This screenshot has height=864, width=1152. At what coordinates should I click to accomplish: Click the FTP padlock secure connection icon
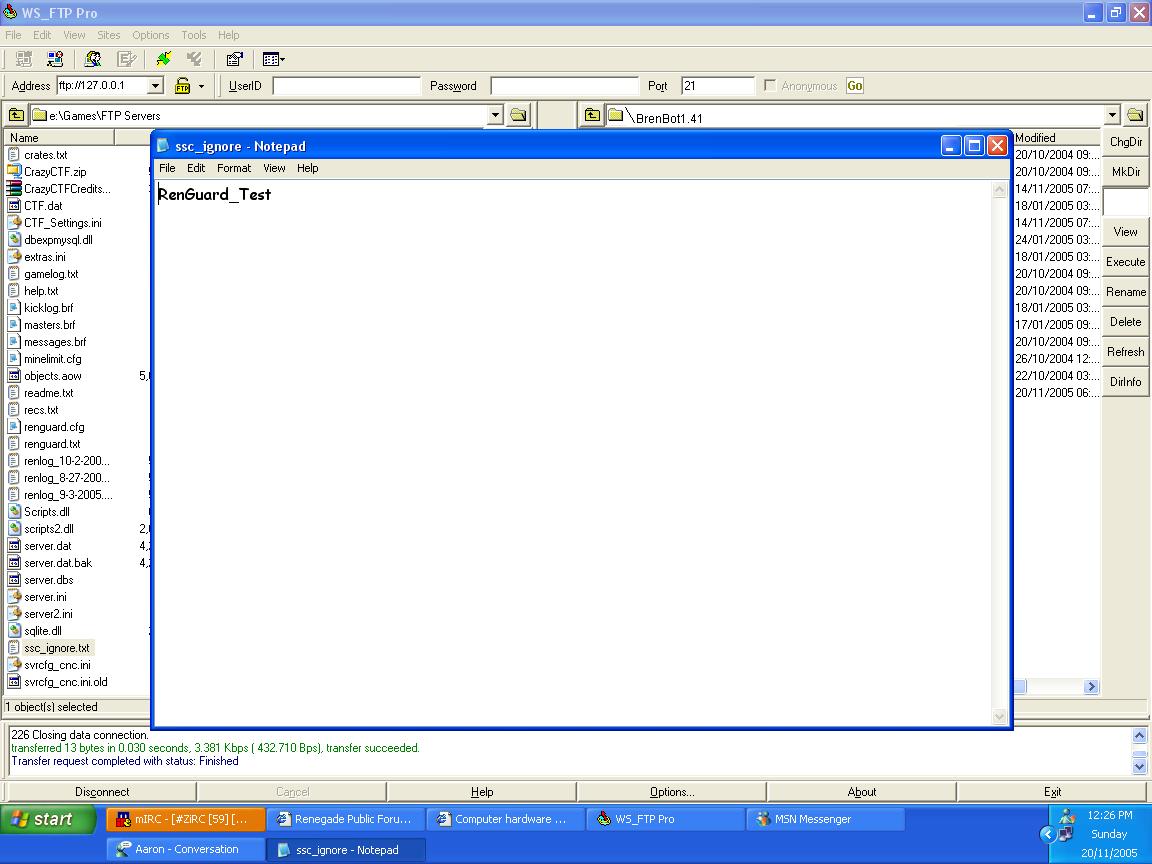click(182, 86)
